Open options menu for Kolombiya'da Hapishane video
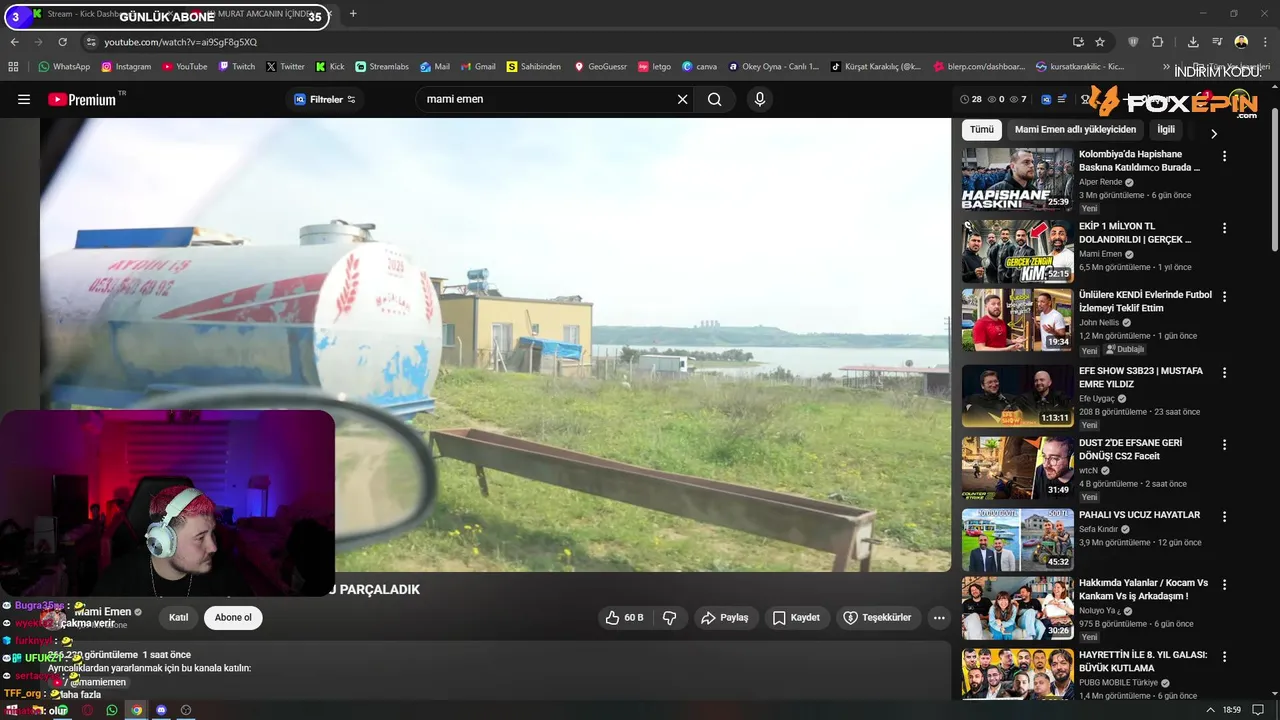 click(1224, 156)
